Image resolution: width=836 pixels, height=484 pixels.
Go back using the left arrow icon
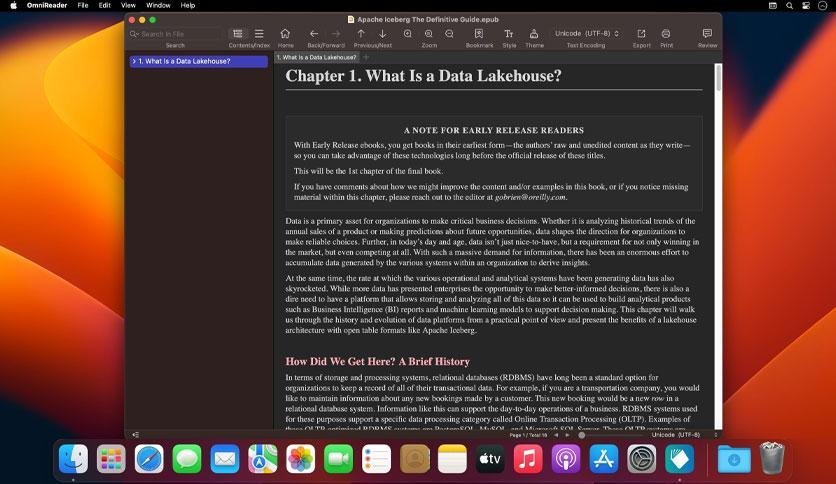[x=314, y=34]
